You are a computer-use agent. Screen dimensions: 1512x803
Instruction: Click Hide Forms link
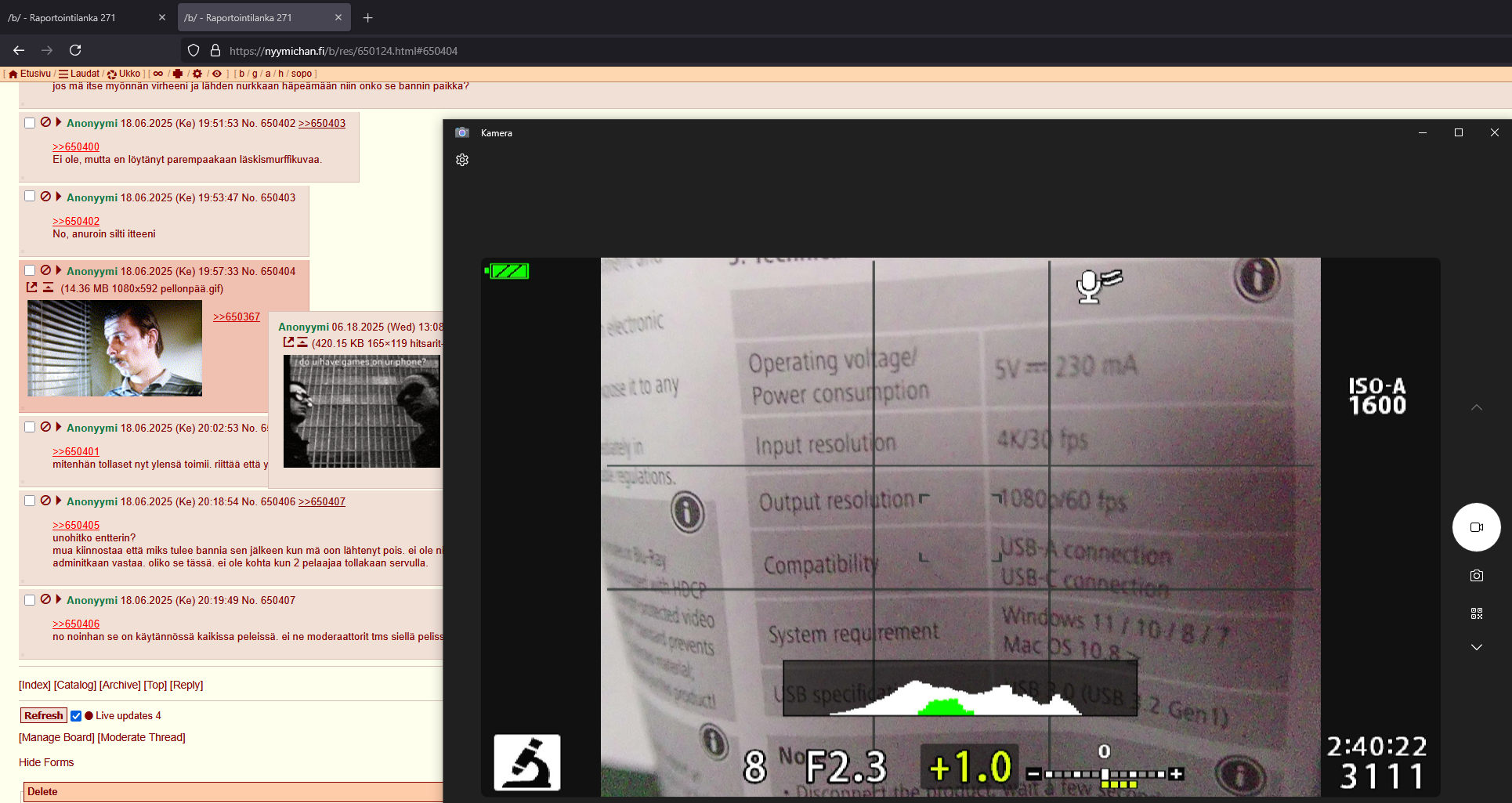[46, 762]
